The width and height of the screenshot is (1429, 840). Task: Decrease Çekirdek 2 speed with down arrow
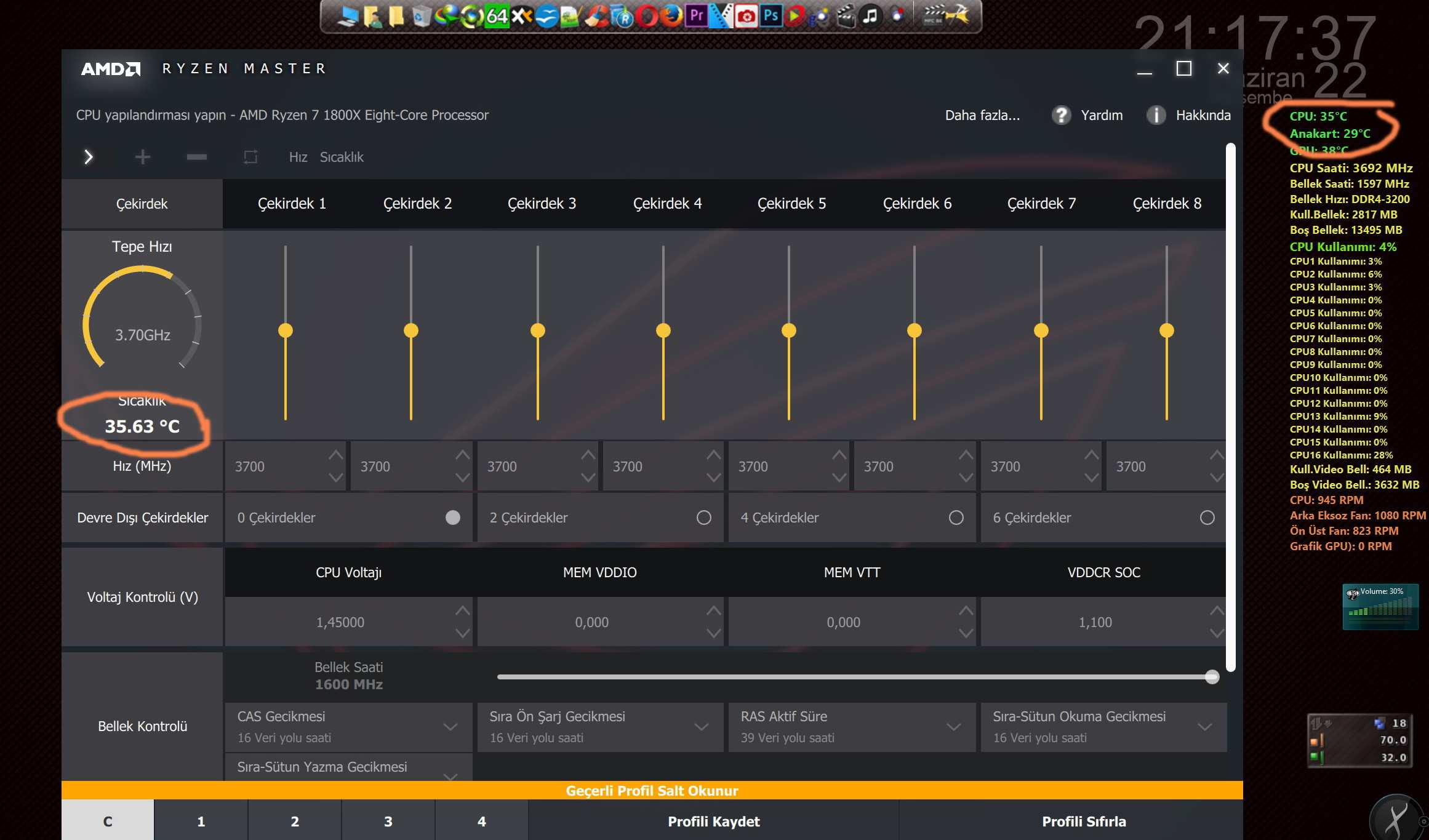click(x=463, y=478)
